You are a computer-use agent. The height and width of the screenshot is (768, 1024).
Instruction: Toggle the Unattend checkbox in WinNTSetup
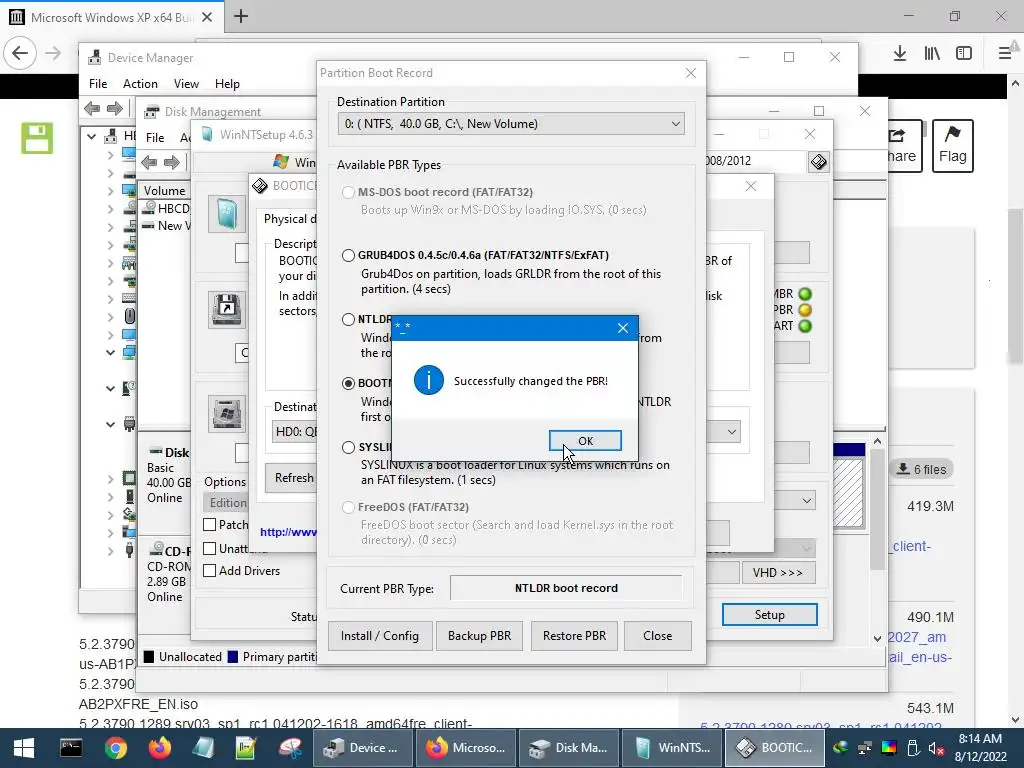pos(210,549)
